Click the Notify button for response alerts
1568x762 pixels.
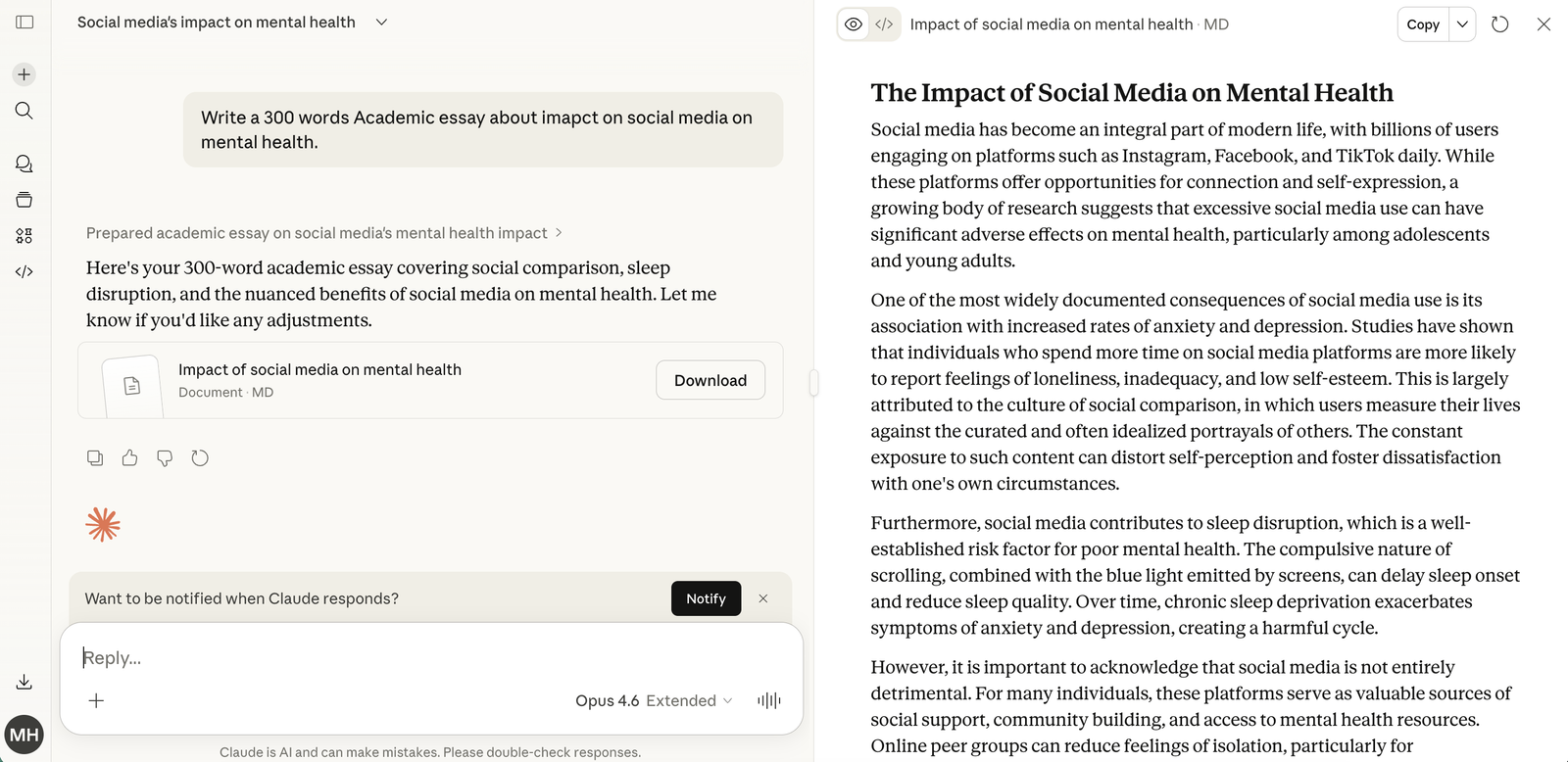click(706, 598)
